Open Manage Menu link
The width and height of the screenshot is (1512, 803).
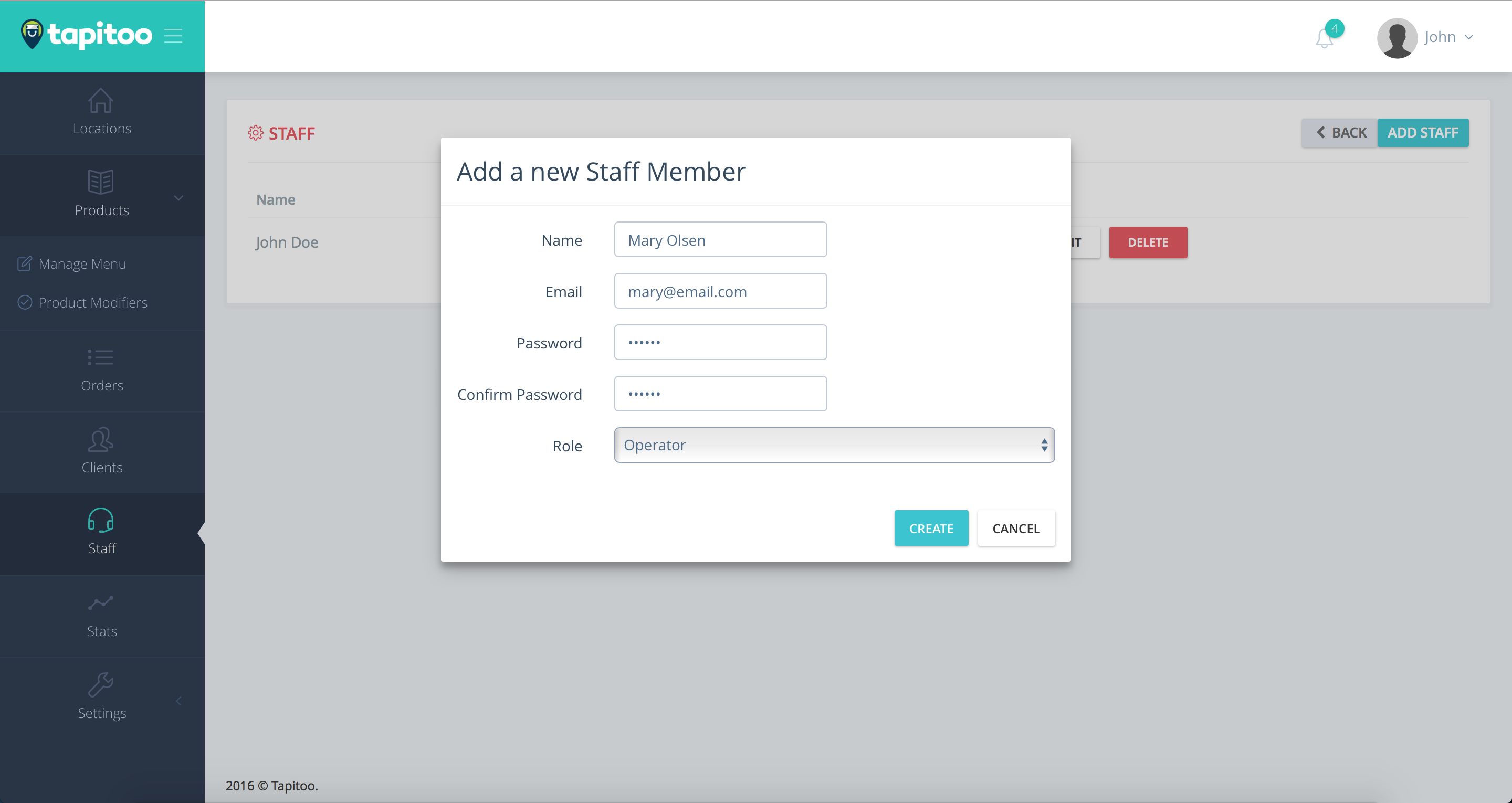(82, 263)
